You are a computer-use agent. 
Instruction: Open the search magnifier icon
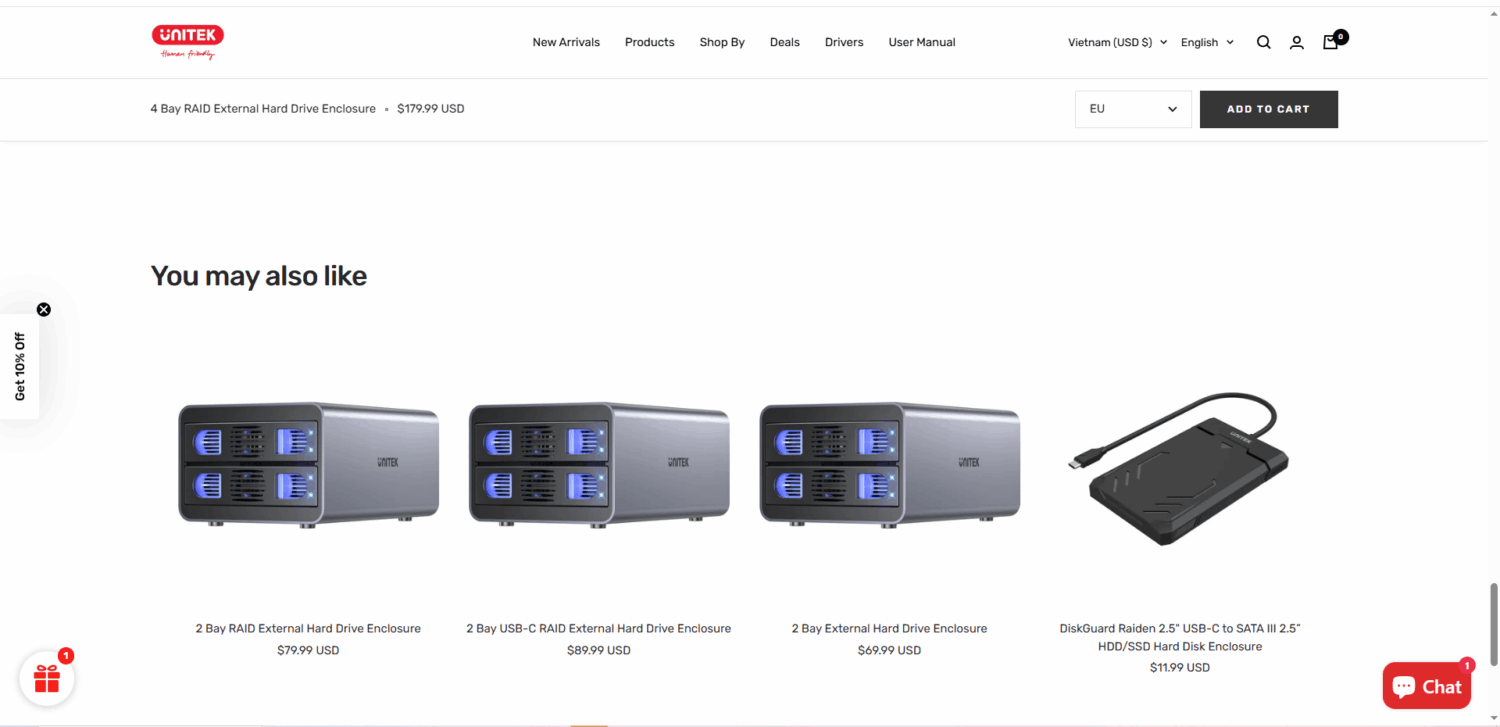point(1264,42)
